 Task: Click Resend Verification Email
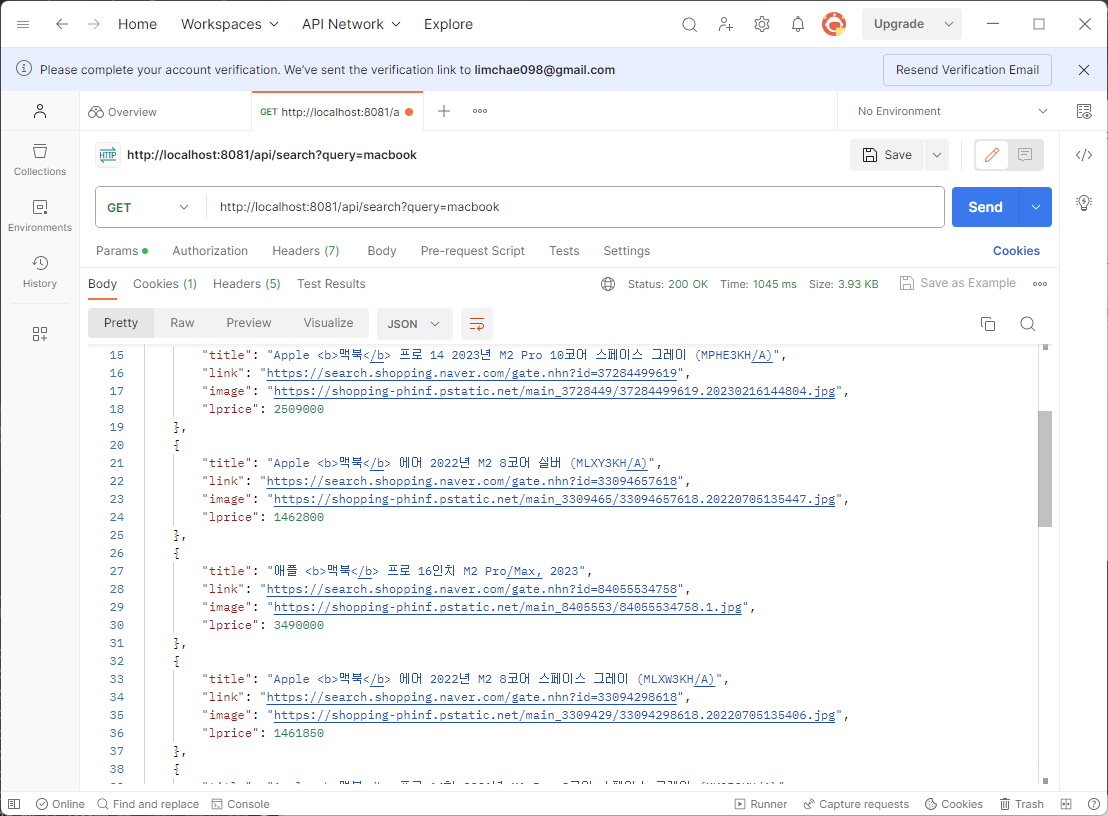click(967, 70)
